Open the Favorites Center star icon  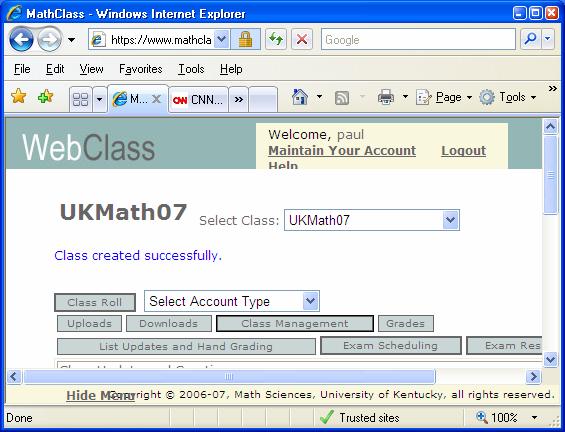pyautogui.click(x=18, y=97)
